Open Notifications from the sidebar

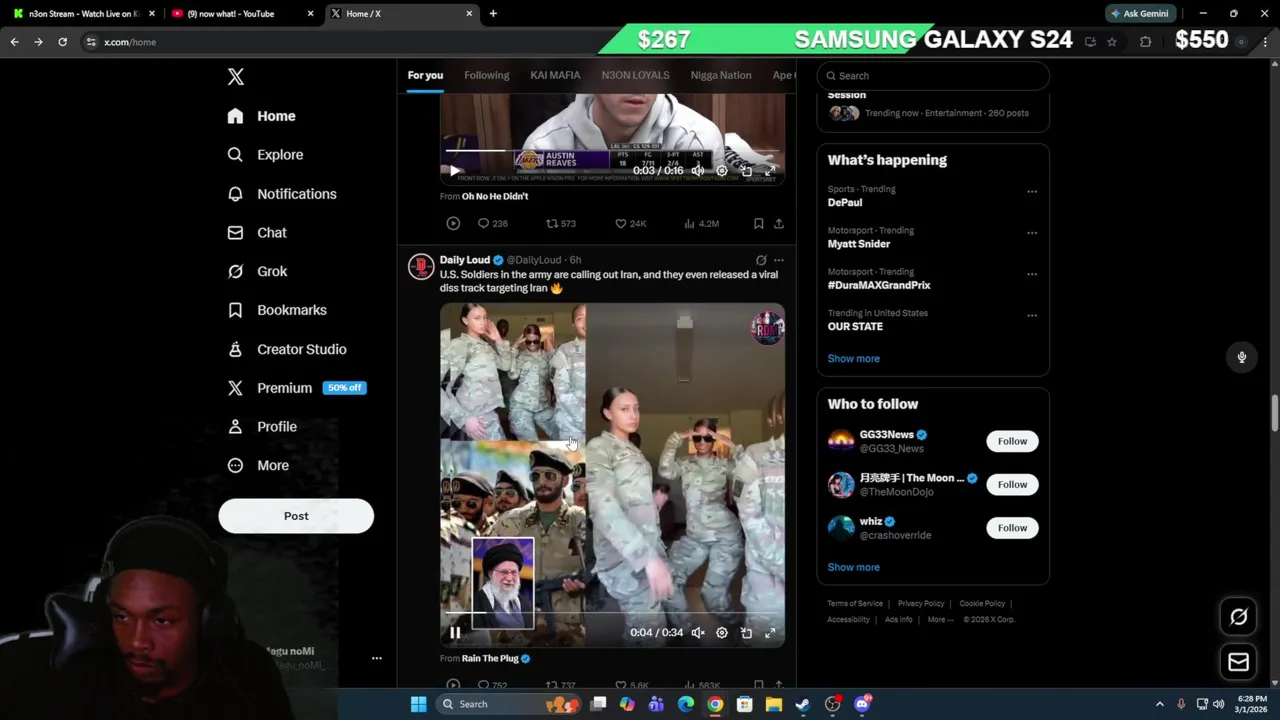tap(282, 194)
